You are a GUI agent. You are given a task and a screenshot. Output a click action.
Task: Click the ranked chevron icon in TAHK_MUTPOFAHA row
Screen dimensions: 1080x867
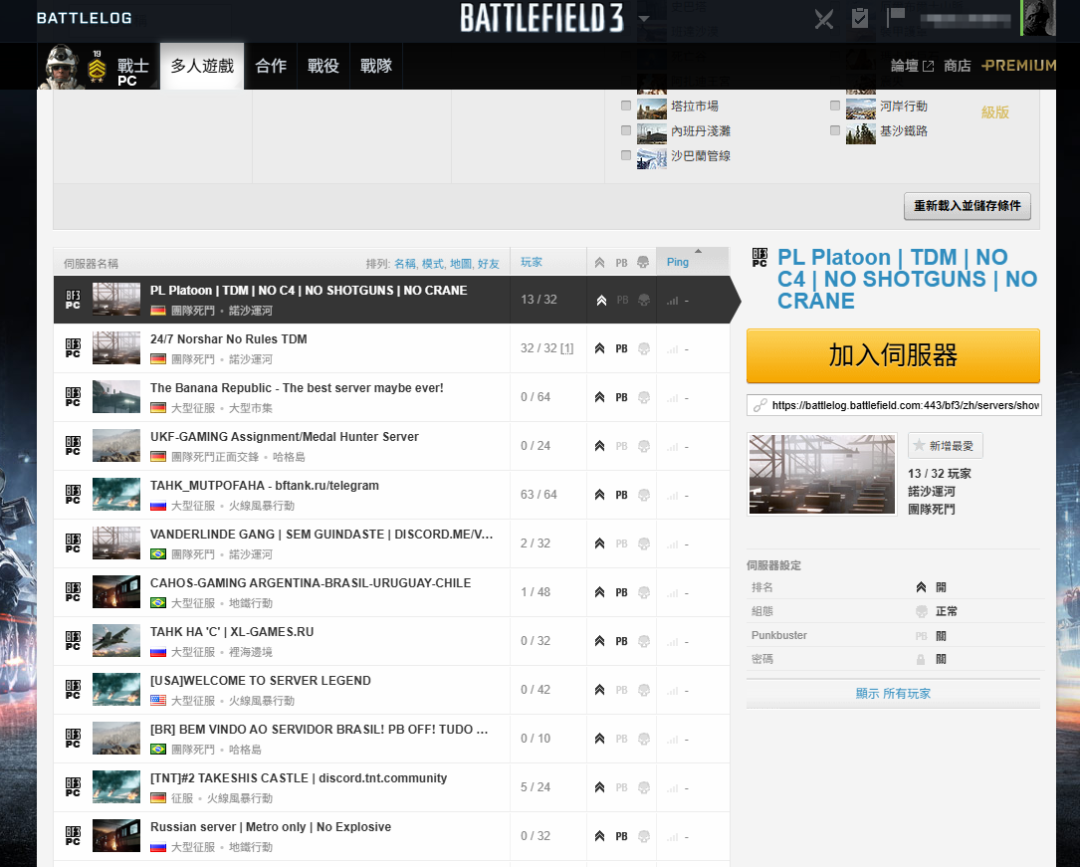click(x=599, y=494)
